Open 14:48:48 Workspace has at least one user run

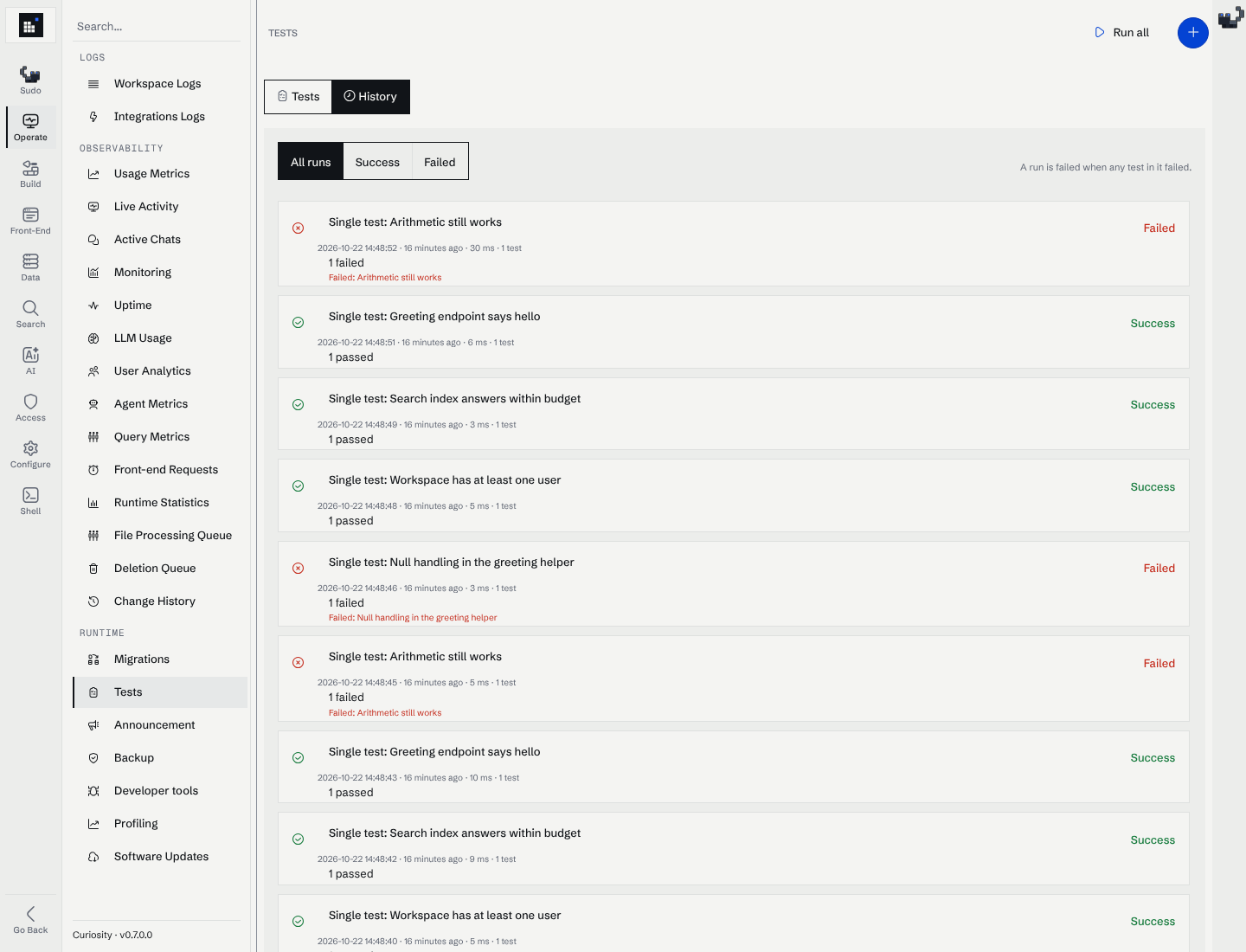pyautogui.click(x=733, y=495)
